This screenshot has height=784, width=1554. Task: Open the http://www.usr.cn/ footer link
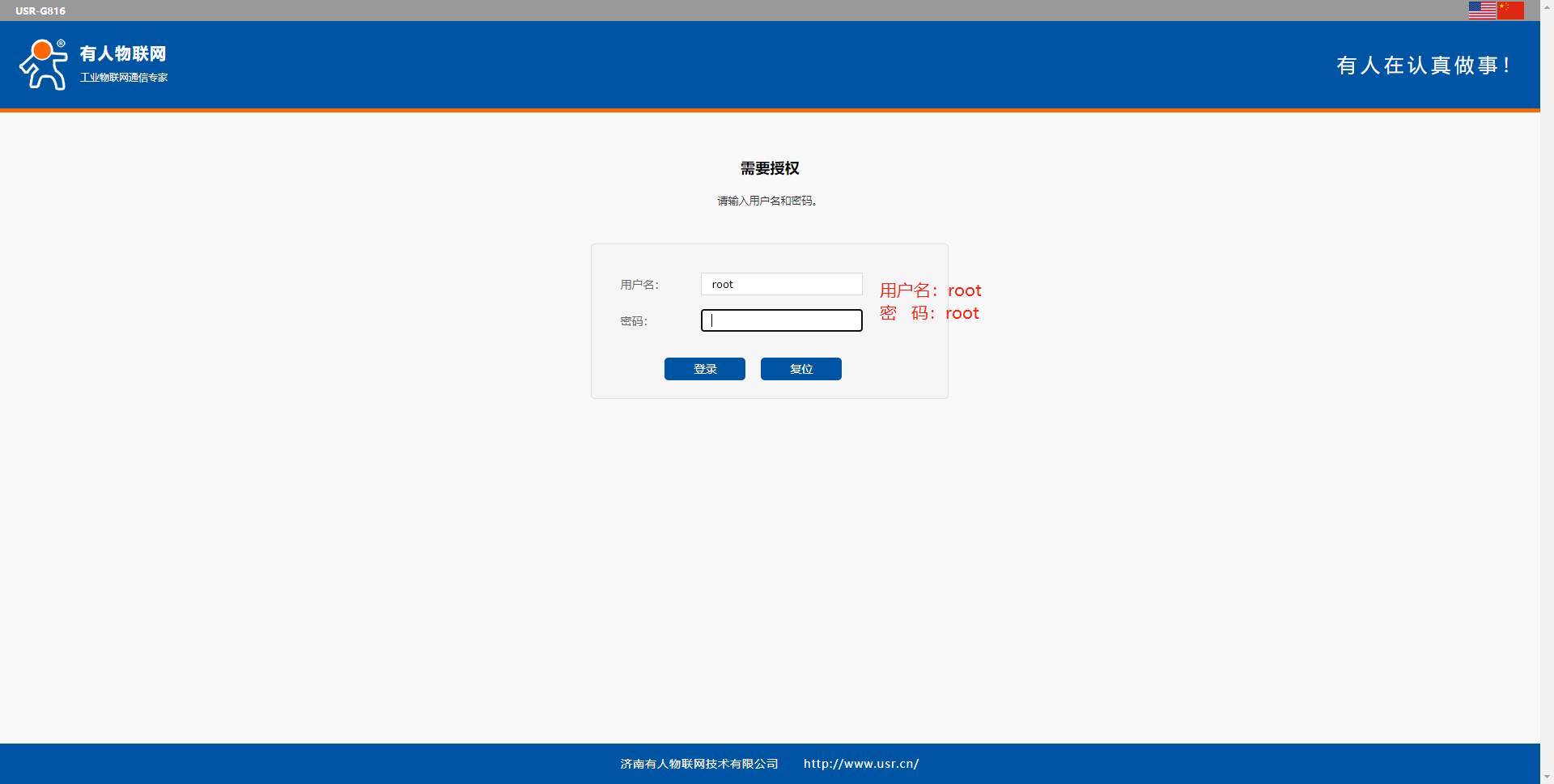[x=861, y=764]
